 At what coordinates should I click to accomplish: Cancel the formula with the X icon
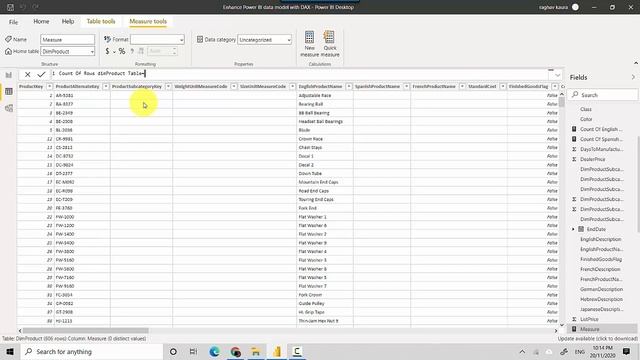click(27, 74)
